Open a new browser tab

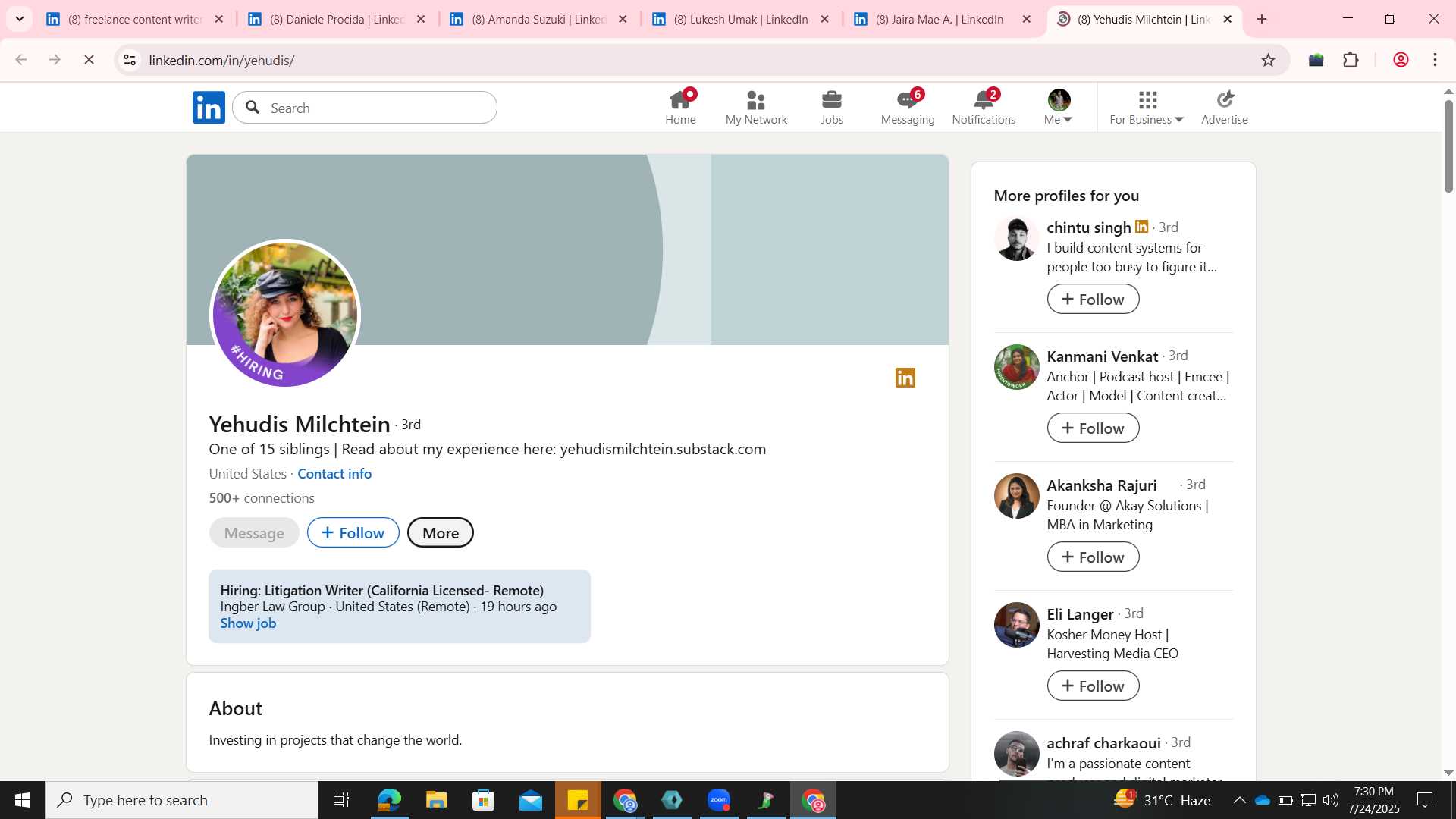coord(1262,19)
